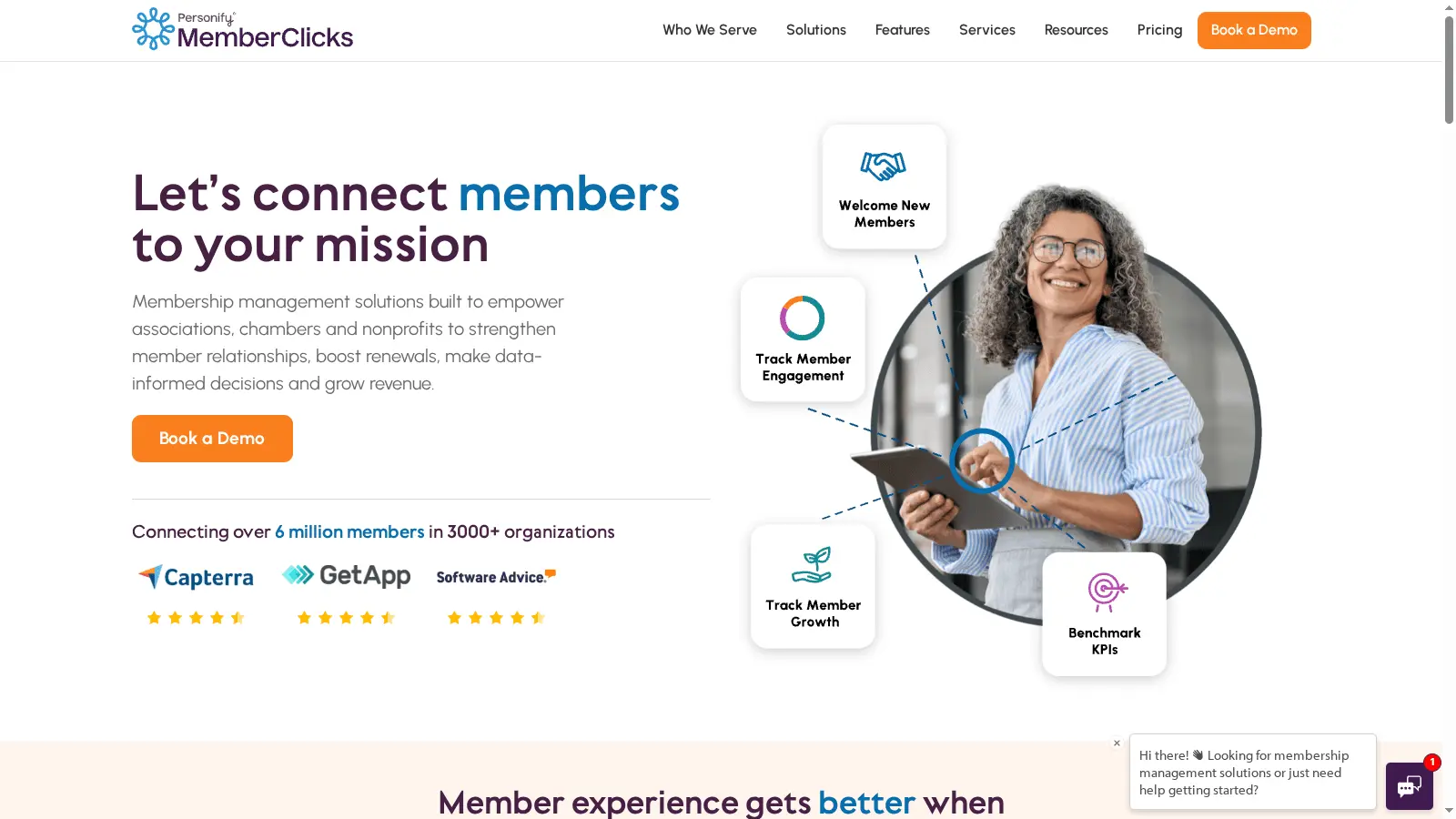The image size is (1456, 819).
Task: Open the chat widget speech bubble icon
Action: [x=1408, y=786]
